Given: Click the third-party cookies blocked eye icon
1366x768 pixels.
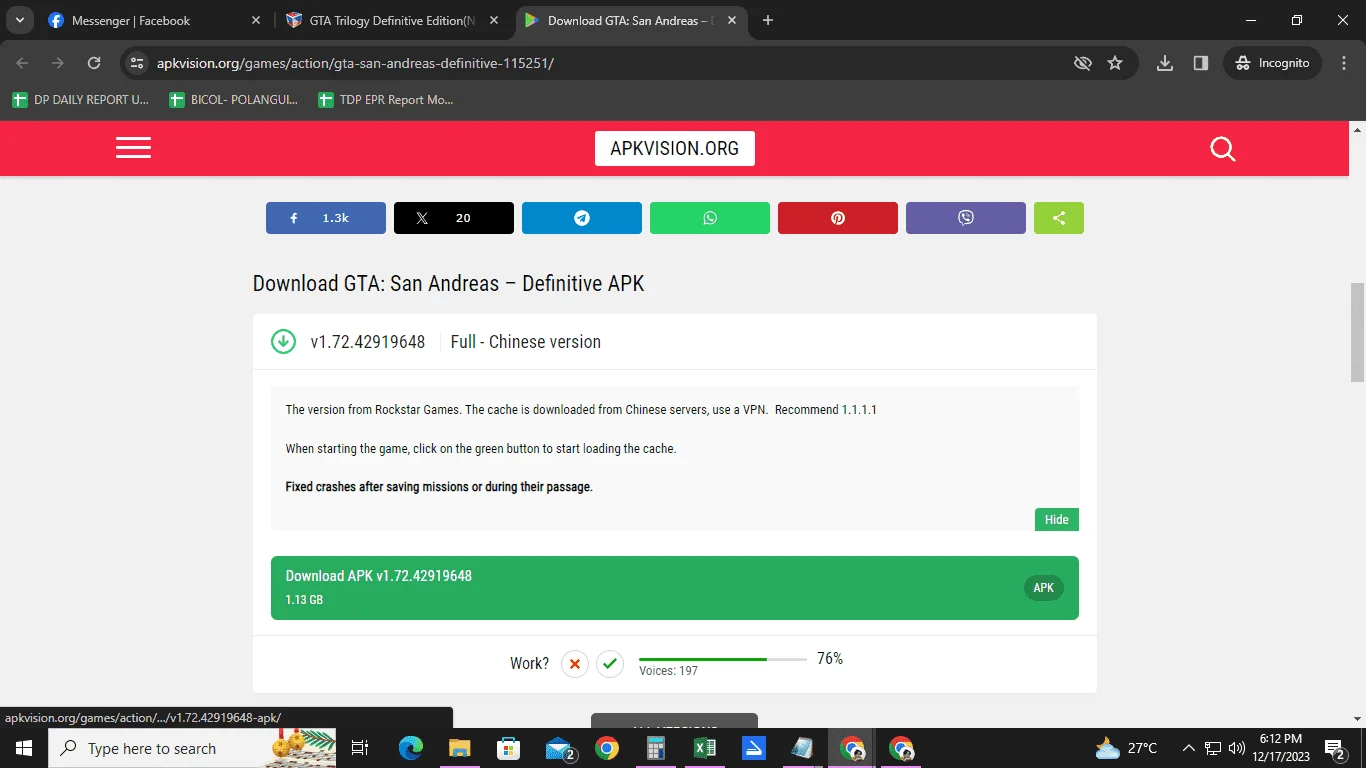Looking at the screenshot, I should click(1082, 63).
